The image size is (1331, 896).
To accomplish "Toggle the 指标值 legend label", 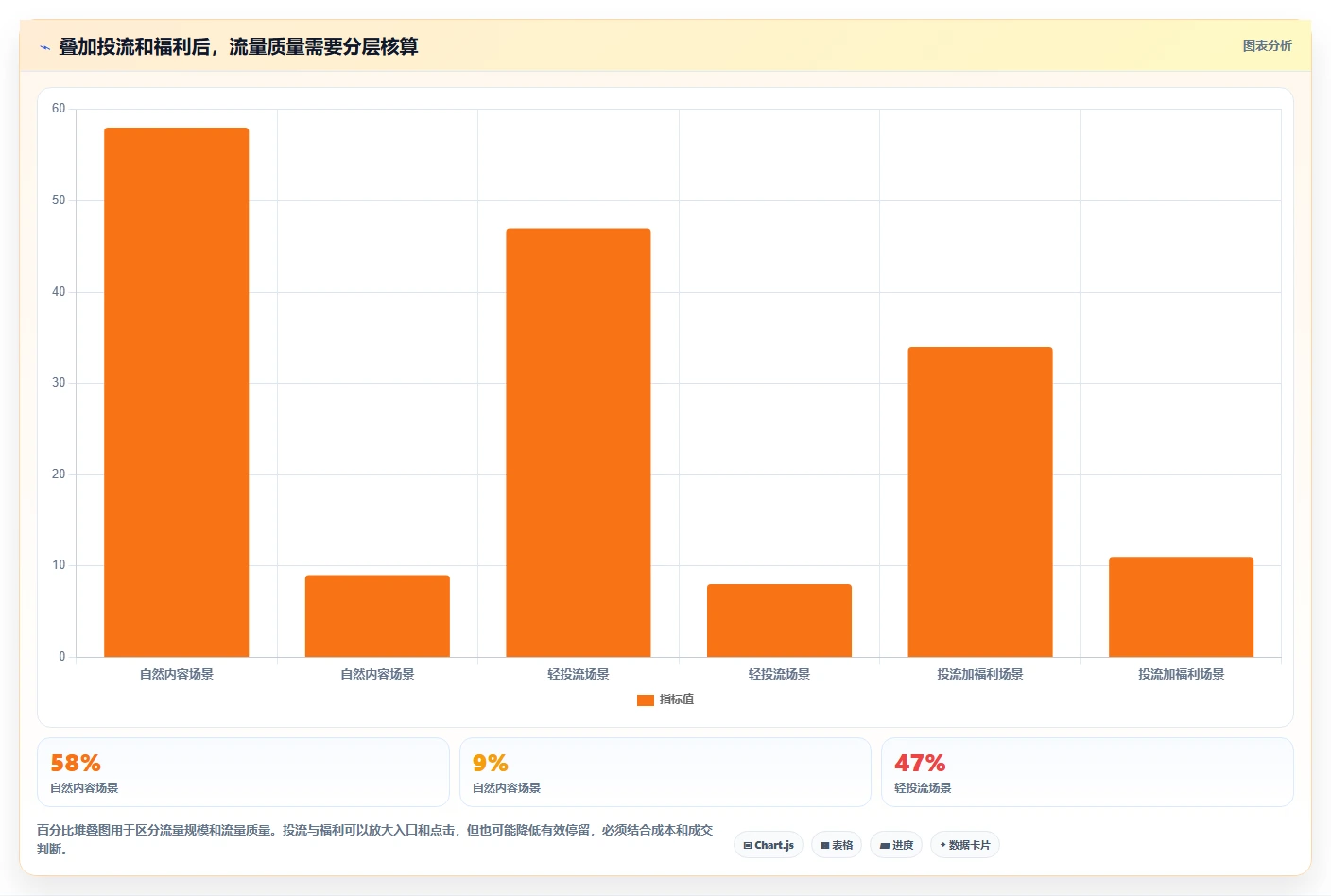I will (x=677, y=699).
